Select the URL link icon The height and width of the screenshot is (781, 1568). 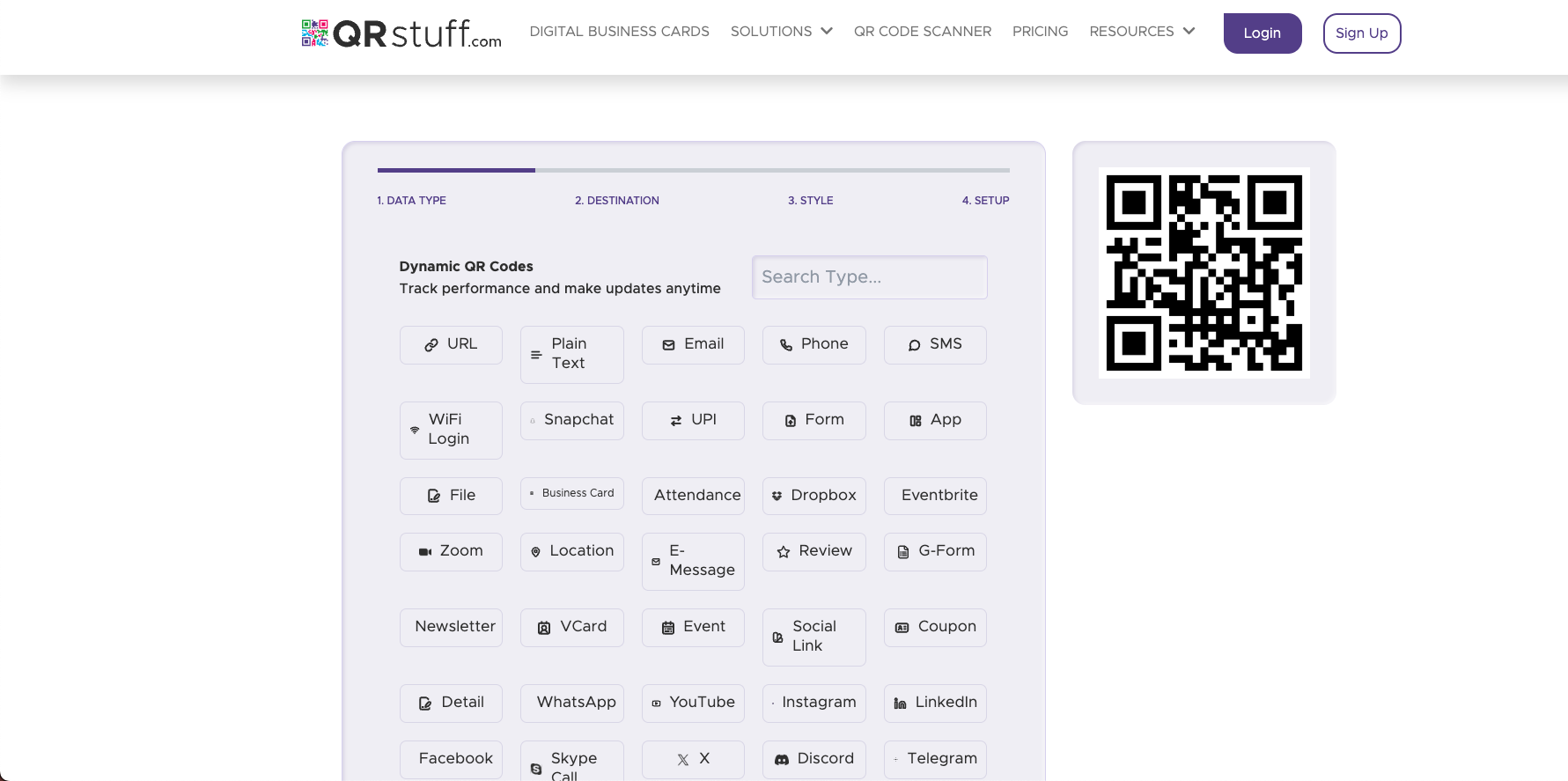431,345
